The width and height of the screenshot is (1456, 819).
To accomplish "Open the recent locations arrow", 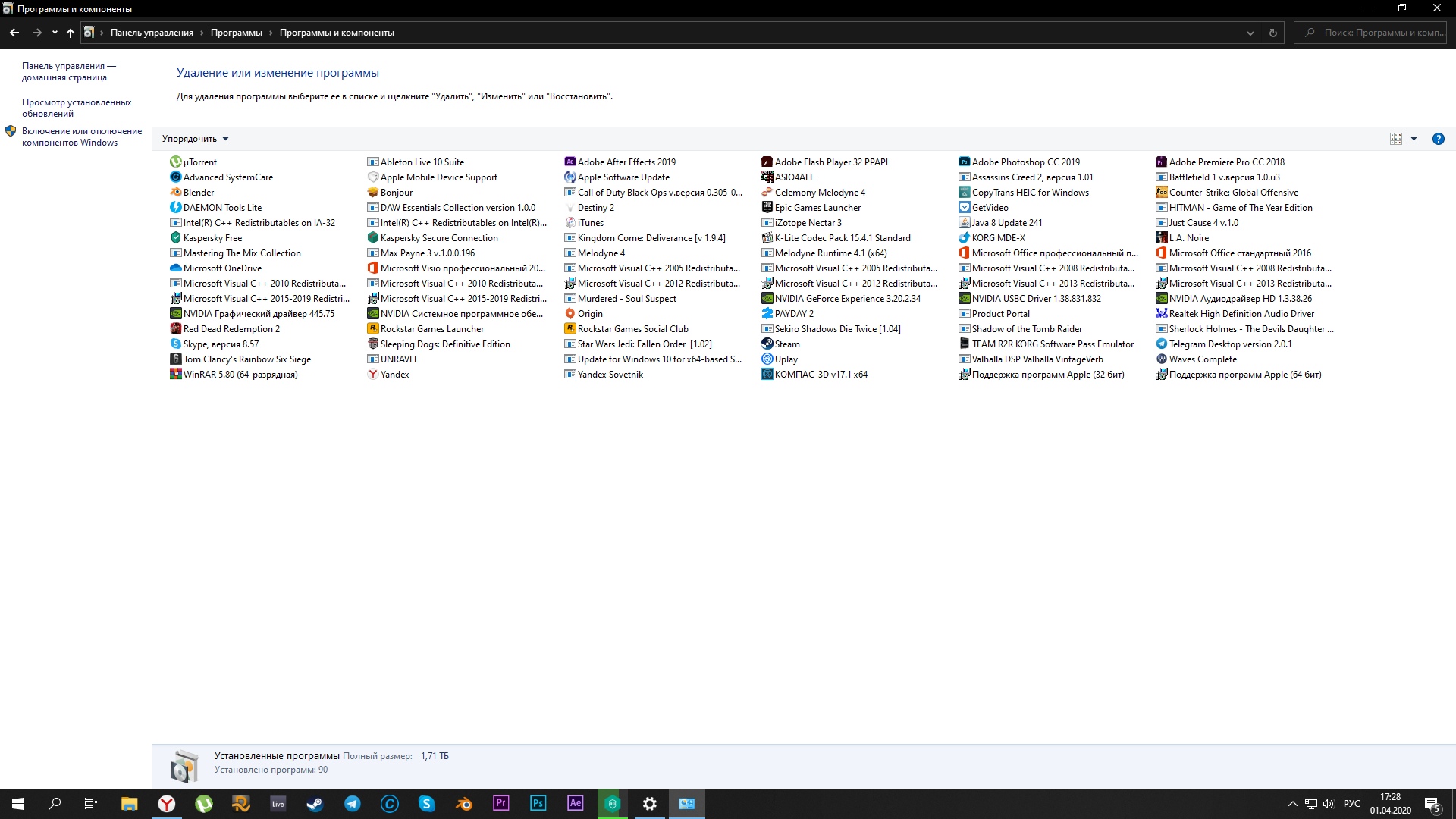I will tap(55, 33).
